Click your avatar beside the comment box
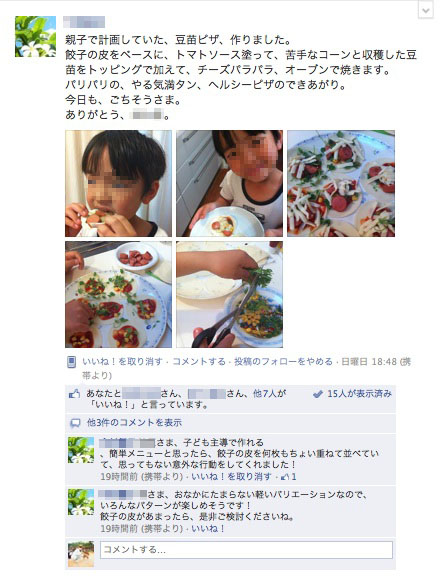This screenshot has height=579, width=441. tap(81, 554)
